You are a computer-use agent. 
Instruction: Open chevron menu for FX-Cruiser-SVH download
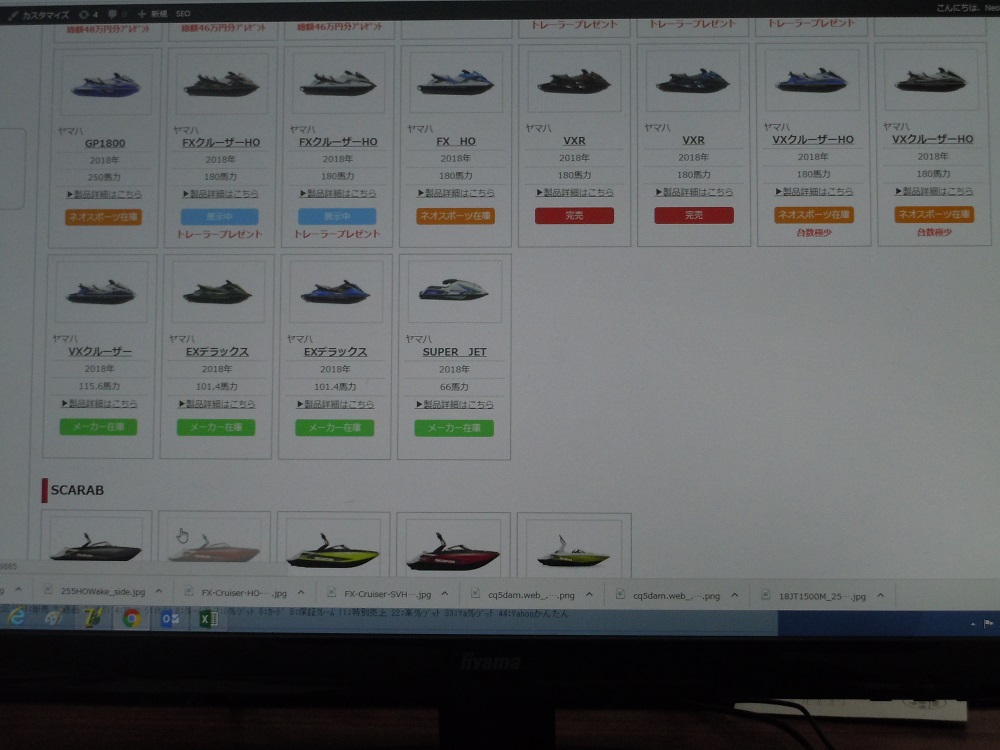445,594
